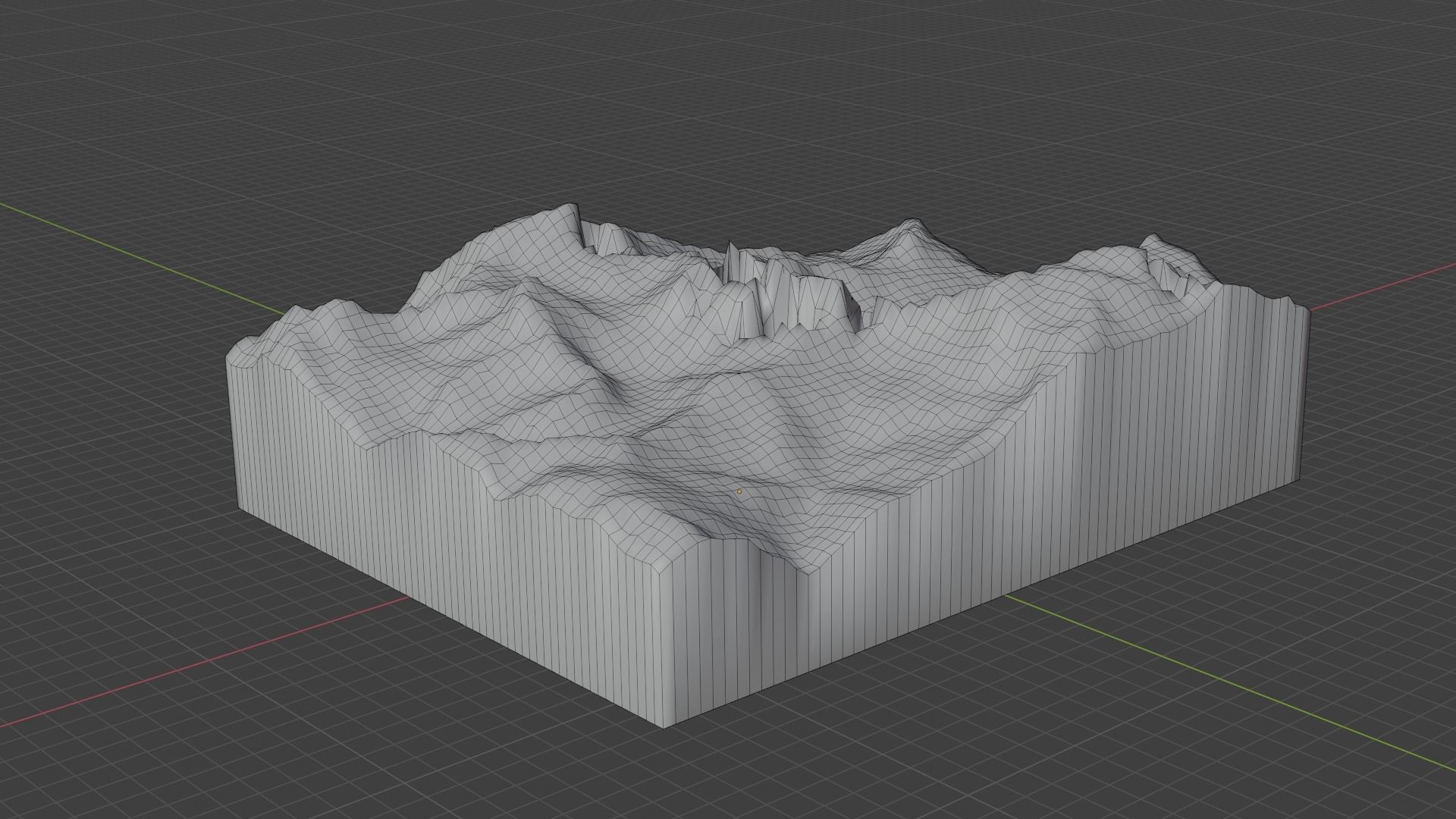The width and height of the screenshot is (1456, 819).
Task: Click the orange object origin dot
Action: tap(739, 491)
